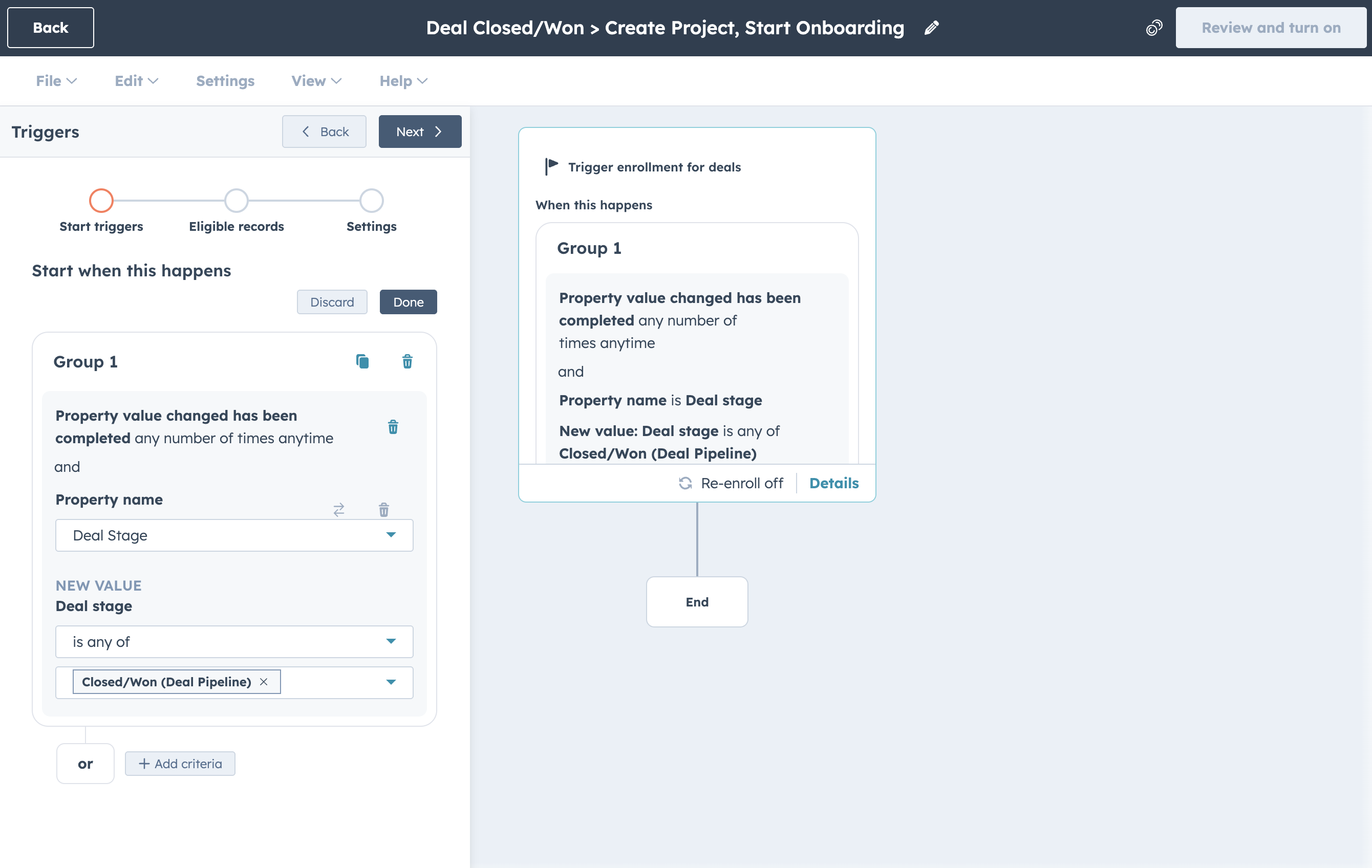Delete Group 1 with its trash icon
Image resolution: width=1372 pixels, height=868 pixels.
point(407,361)
